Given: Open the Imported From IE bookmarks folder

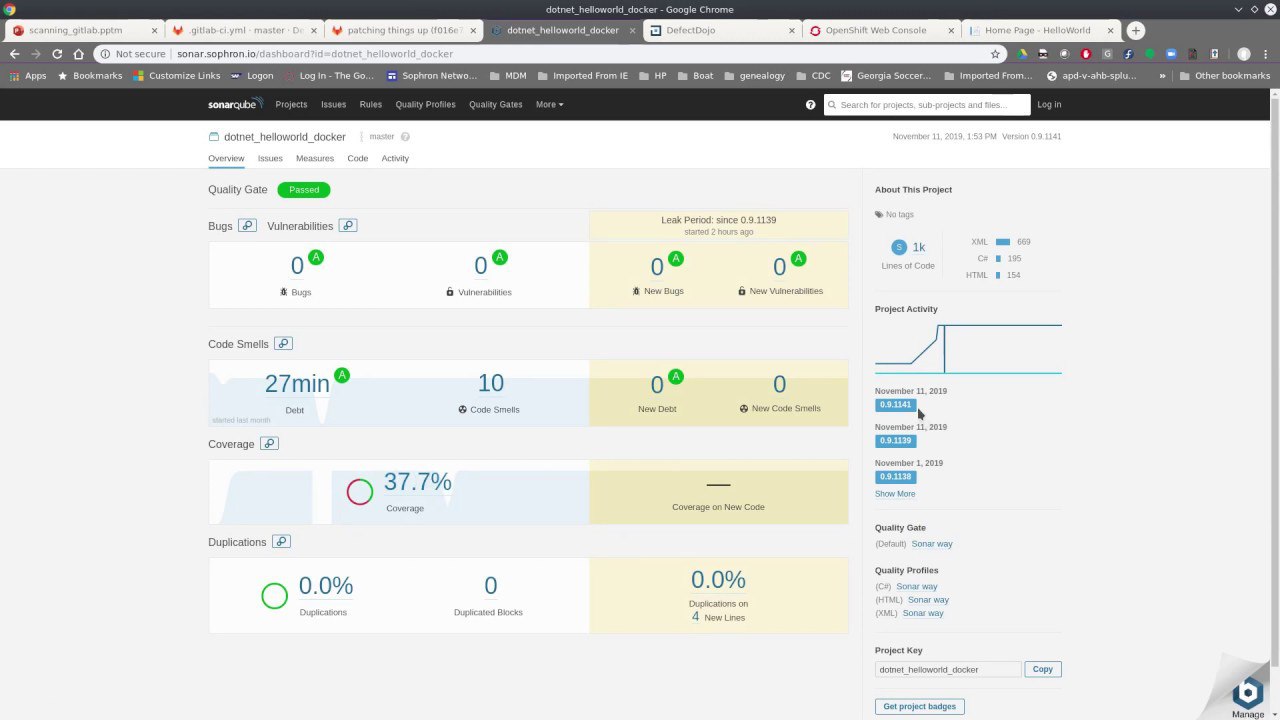Looking at the screenshot, I should click(x=582, y=76).
